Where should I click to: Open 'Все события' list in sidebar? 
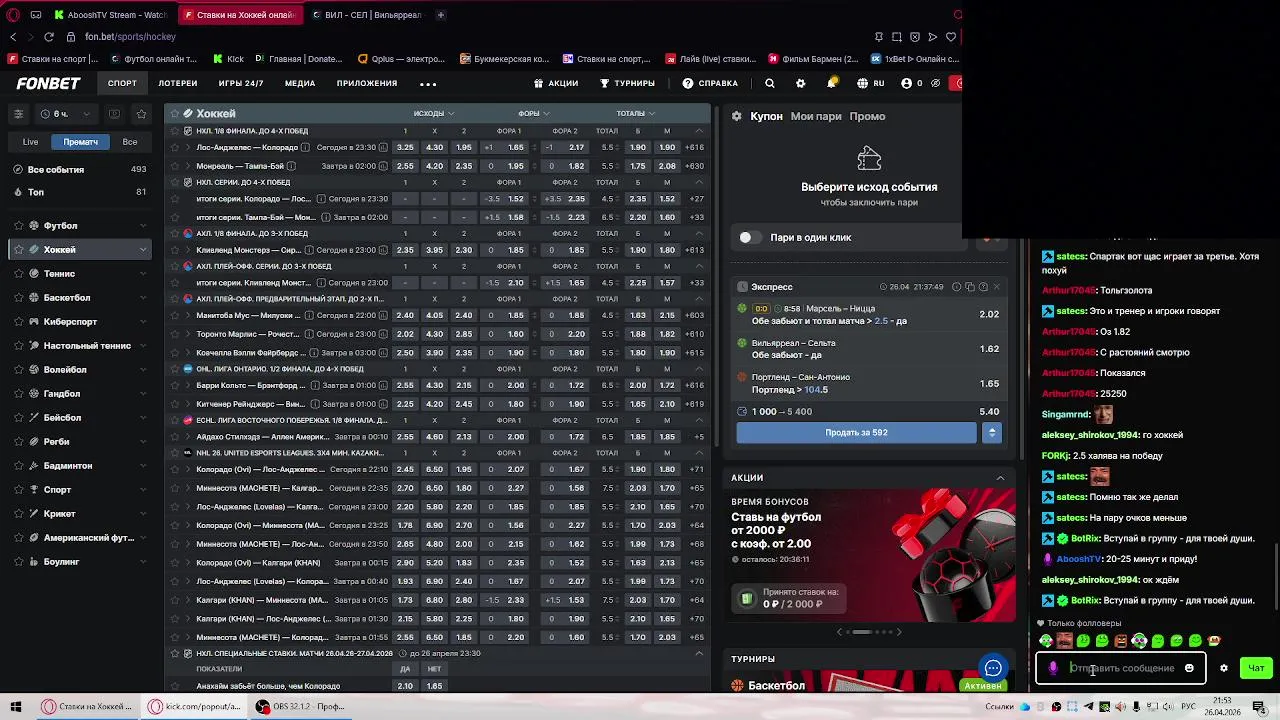point(79,169)
